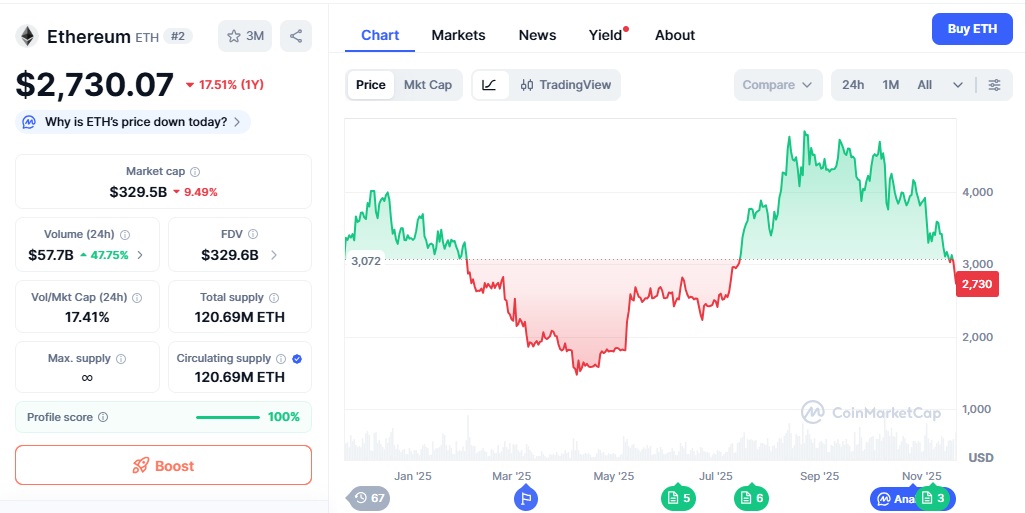Image resolution: width=1025 pixels, height=513 pixels.
Task: Add Ethereum to watchlist via star button
Action: tap(245, 36)
